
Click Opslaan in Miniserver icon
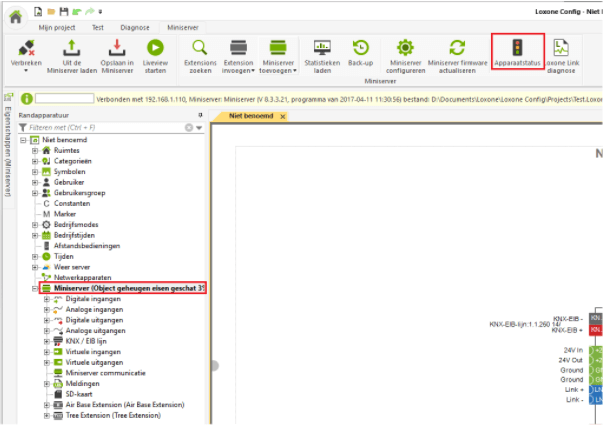117,48
